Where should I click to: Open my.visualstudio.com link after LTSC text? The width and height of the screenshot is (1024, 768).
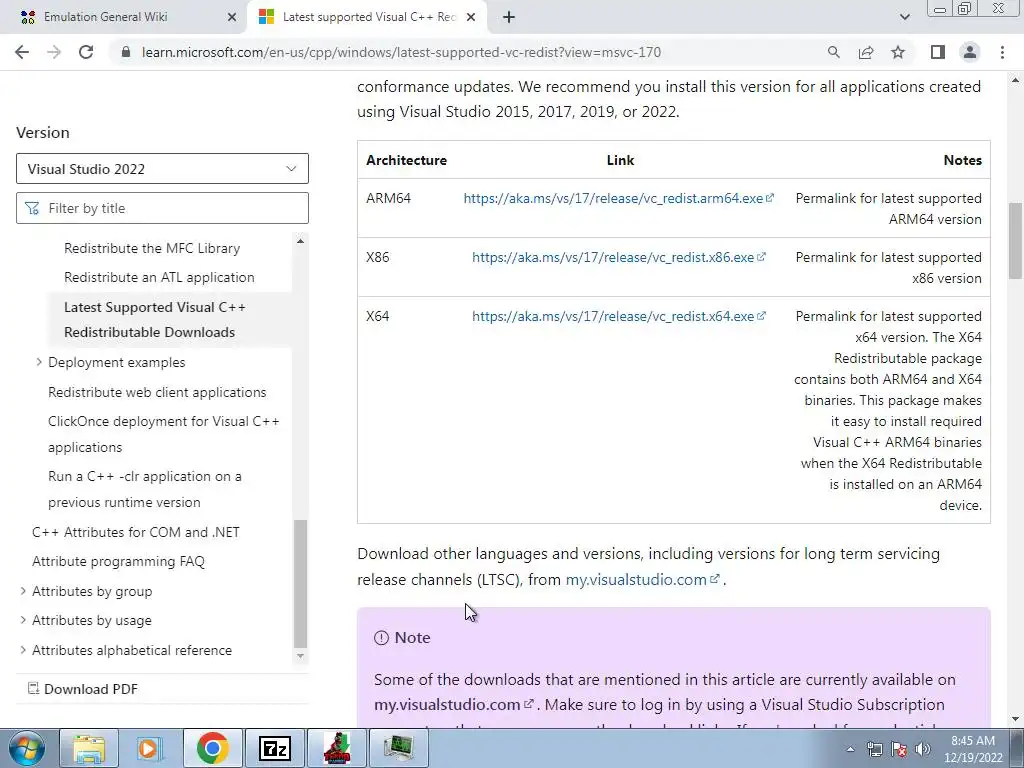(642, 579)
